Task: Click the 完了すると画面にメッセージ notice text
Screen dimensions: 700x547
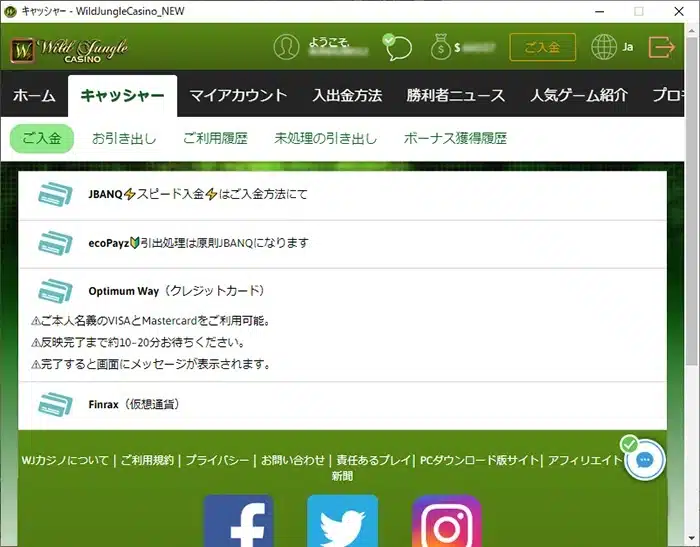Action: point(151,364)
